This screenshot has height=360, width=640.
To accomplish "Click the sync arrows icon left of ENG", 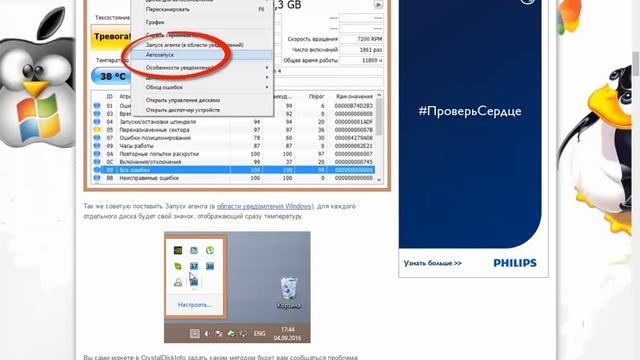I will pos(243,334).
